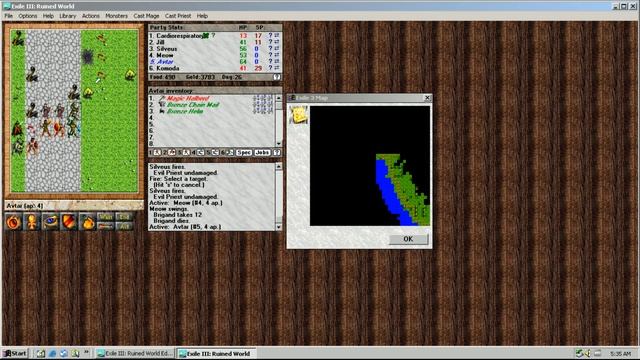Viewport: 640px width, 360px height.
Task: Click the volume icon in system tray
Action: (588, 353)
